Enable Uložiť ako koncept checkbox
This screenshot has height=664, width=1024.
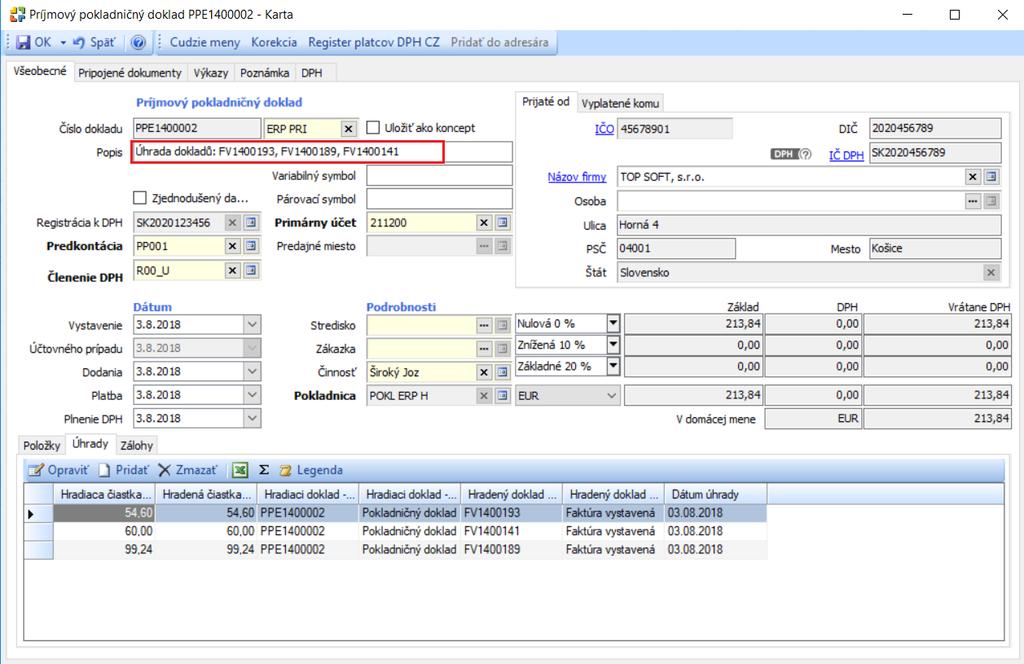pos(373,127)
